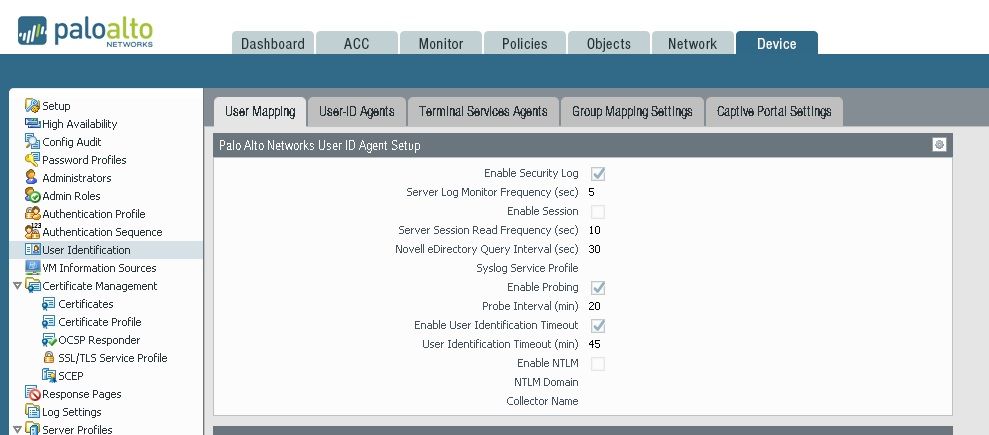This screenshot has width=989, height=435.
Task: Toggle the Enable Session checkbox
Action: 598,212
